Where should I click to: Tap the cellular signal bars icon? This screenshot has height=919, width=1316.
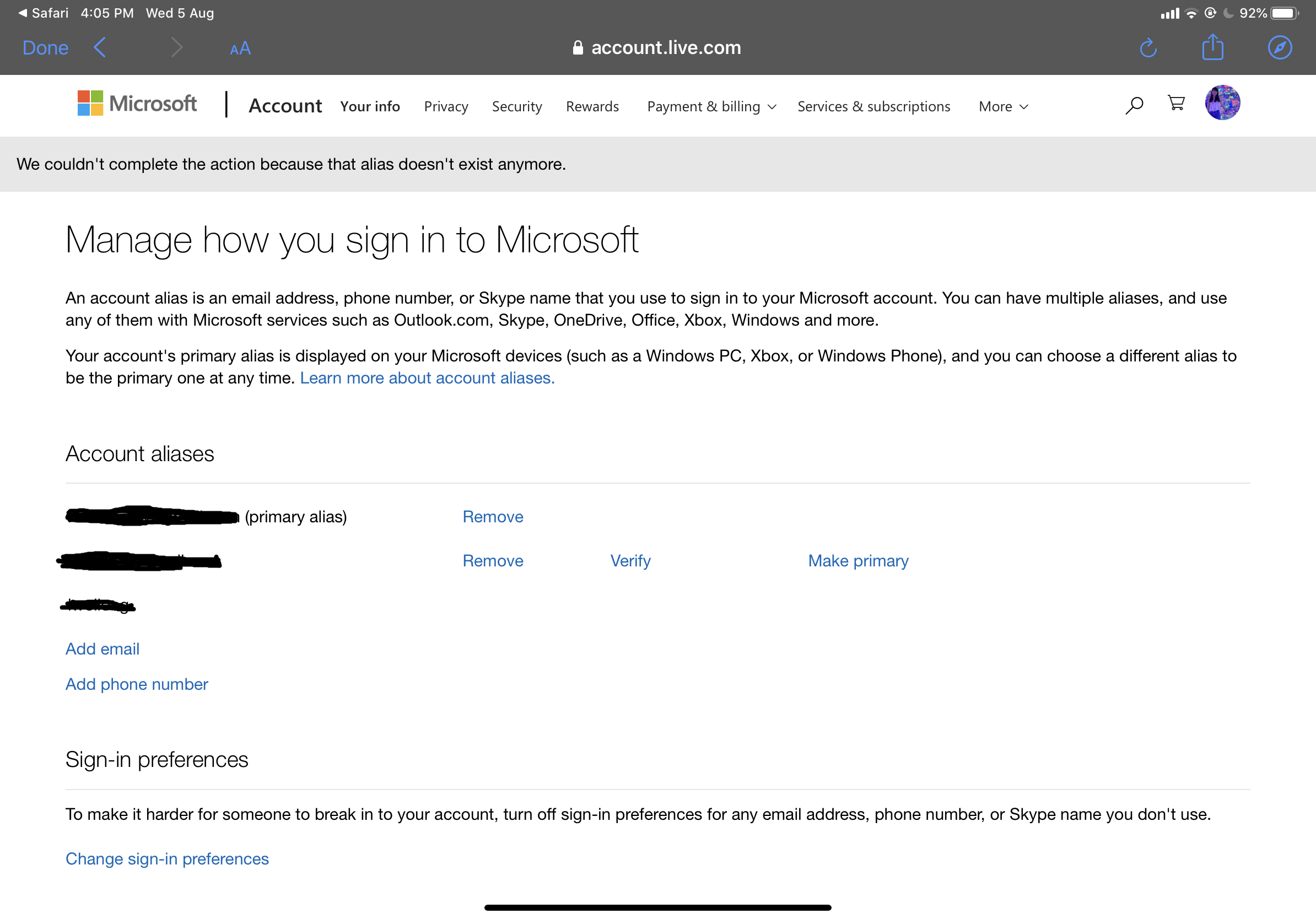pyautogui.click(x=1170, y=13)
